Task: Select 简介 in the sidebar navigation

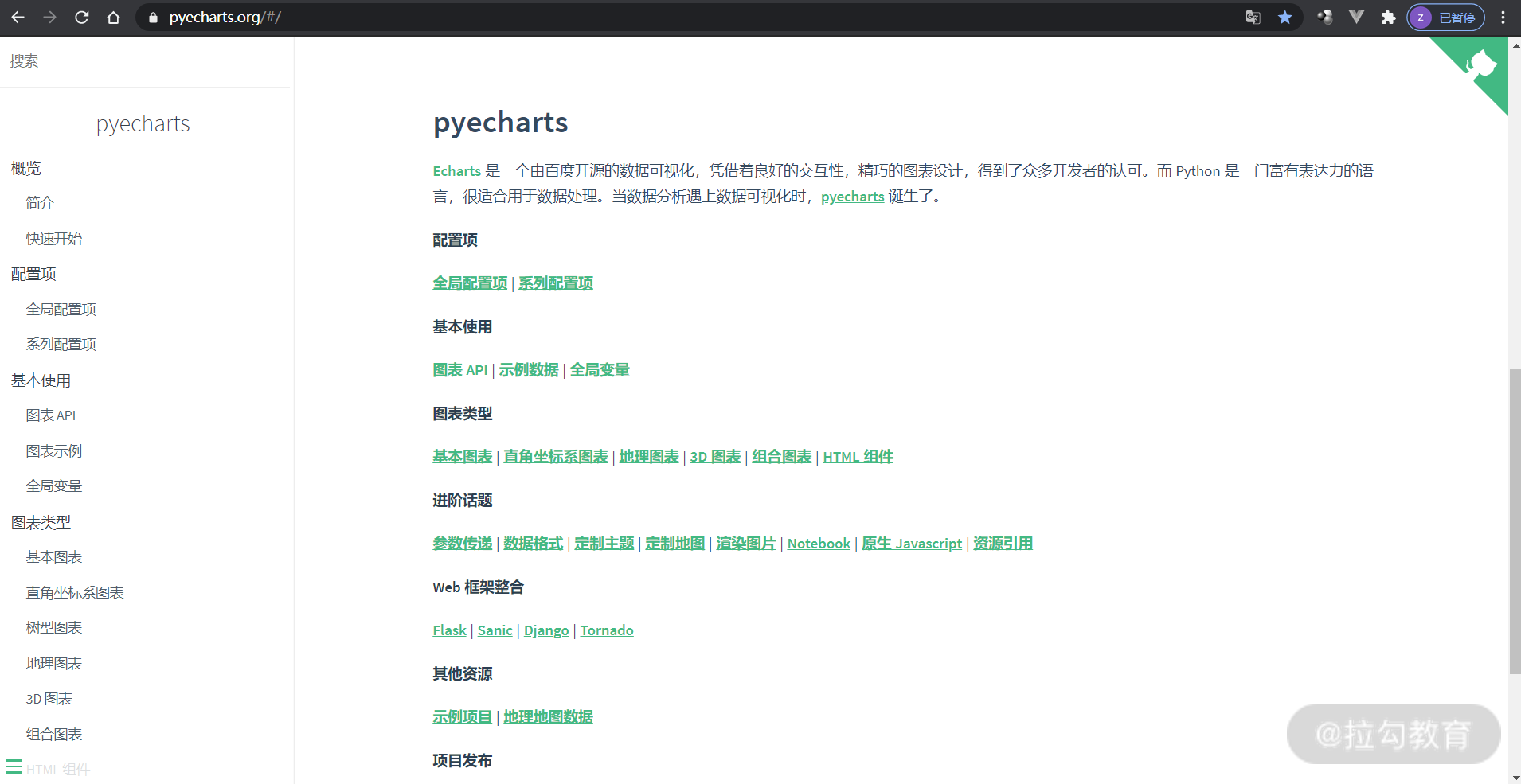Action: (x=39, y=202)
